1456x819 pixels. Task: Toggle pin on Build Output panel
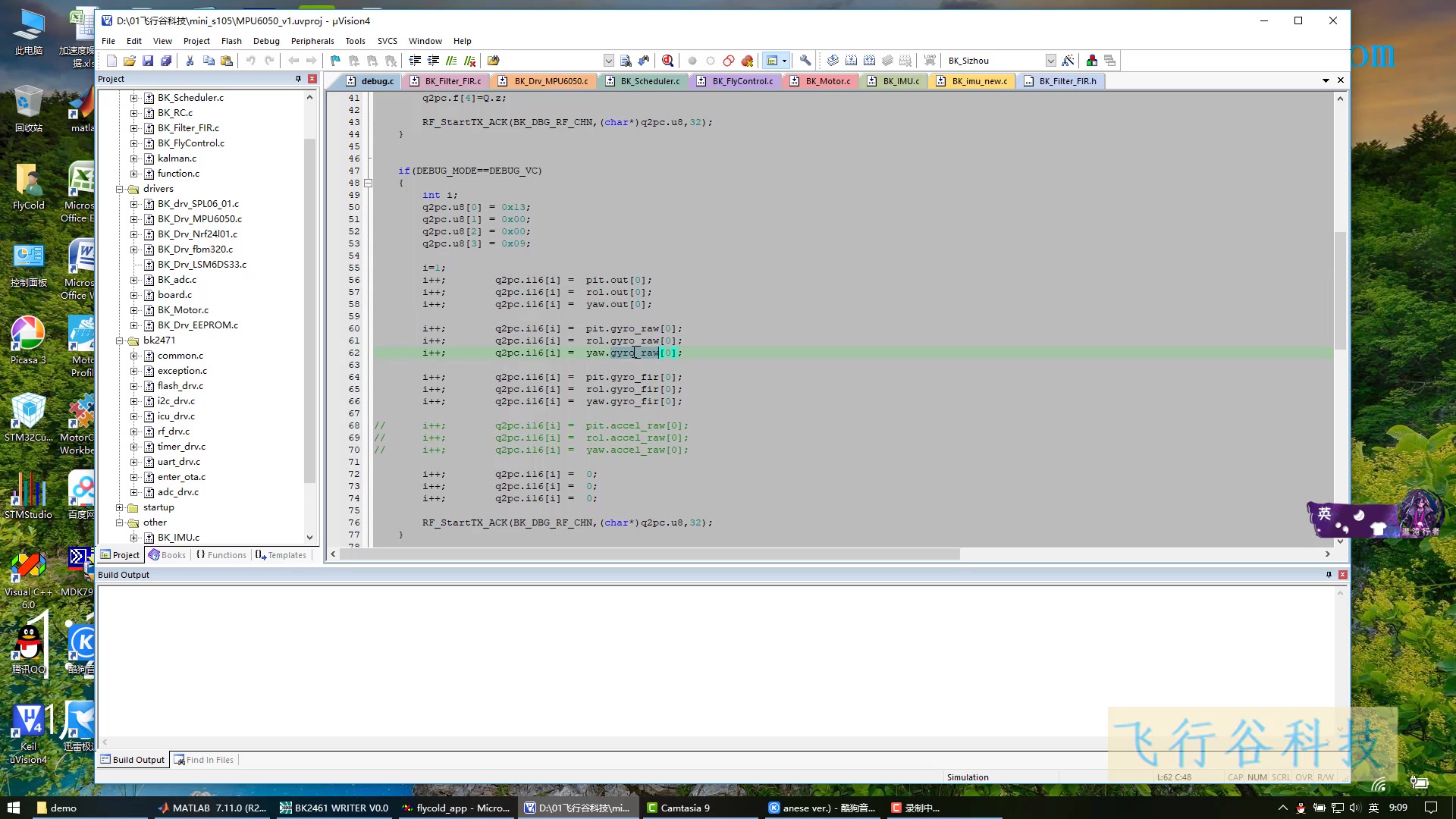1329,575
